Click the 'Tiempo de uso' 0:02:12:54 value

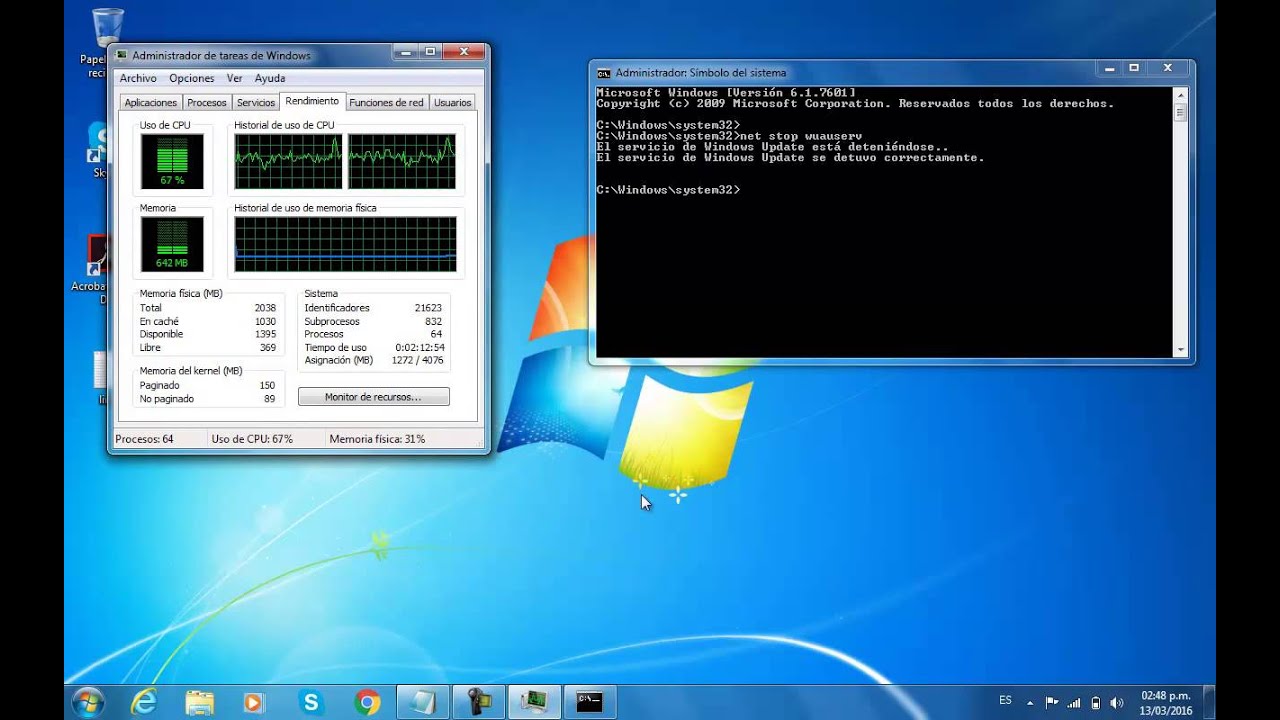(x=420, y=347)
